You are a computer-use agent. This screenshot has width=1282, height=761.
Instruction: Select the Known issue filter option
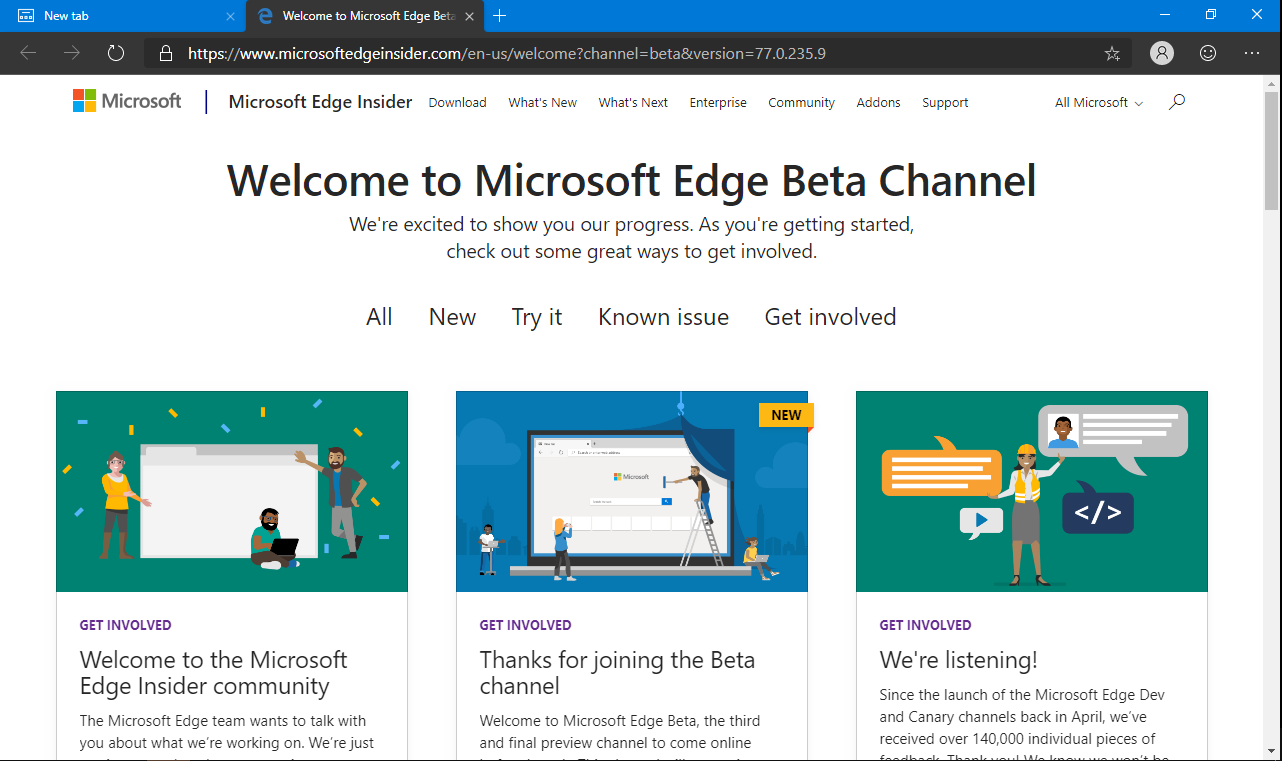663,316
